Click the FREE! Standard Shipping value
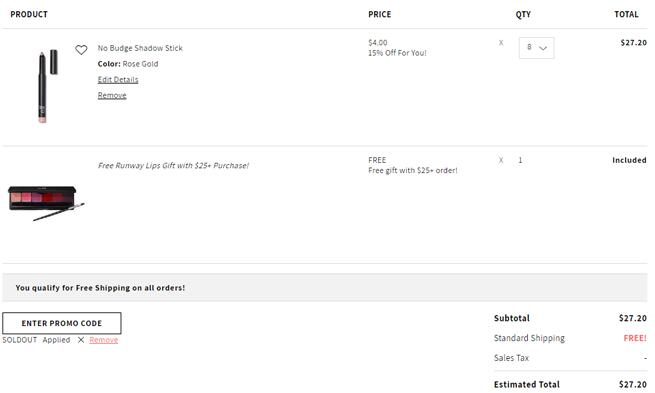The height and width of the screenshot is (393, 655). click(x=635, y=338)
